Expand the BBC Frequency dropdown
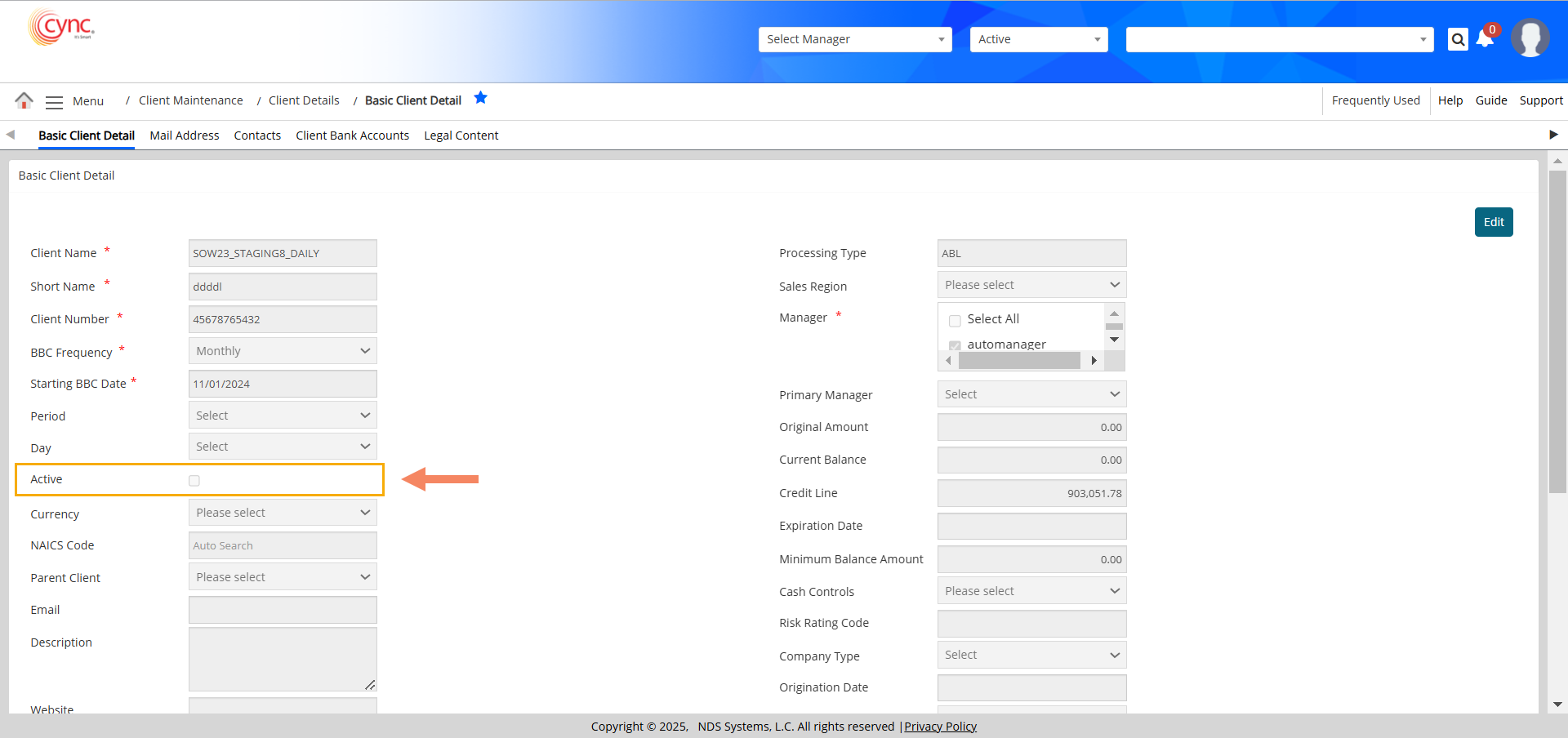This screenshot has height=738, width=1568. (283, 351)
